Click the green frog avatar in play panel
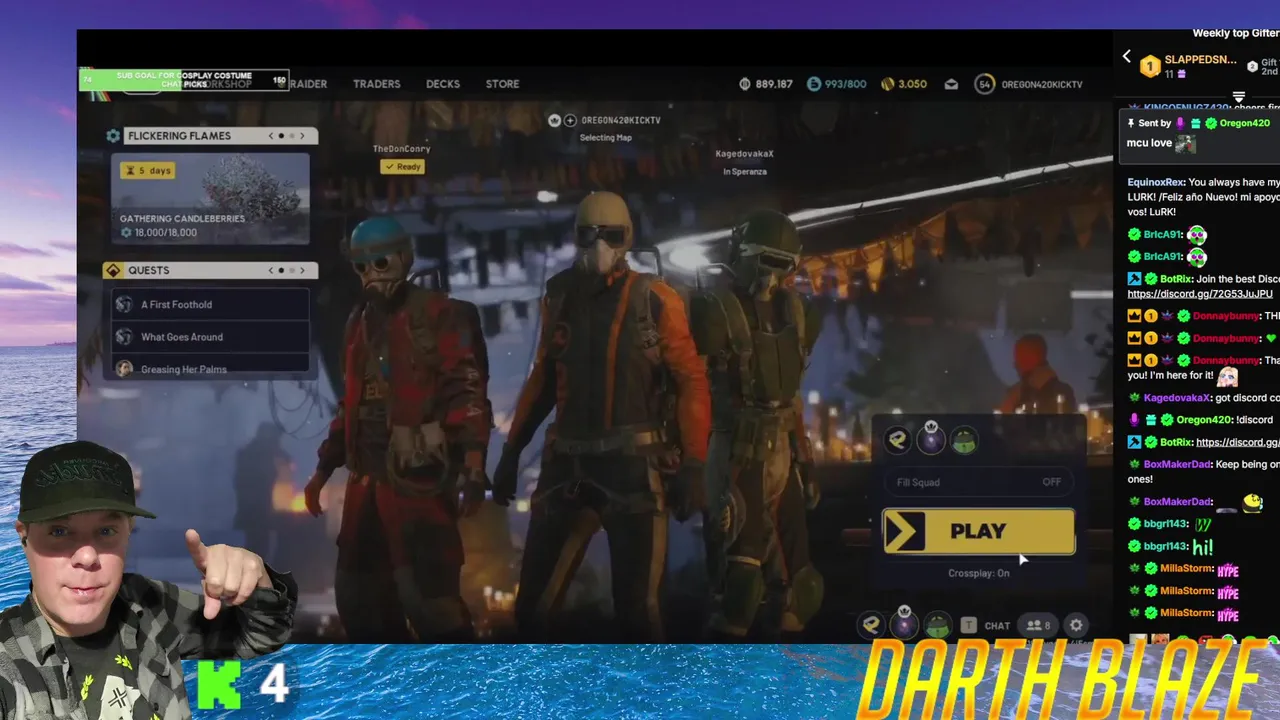The image size is (1280, 720). (x=964, y=440)
